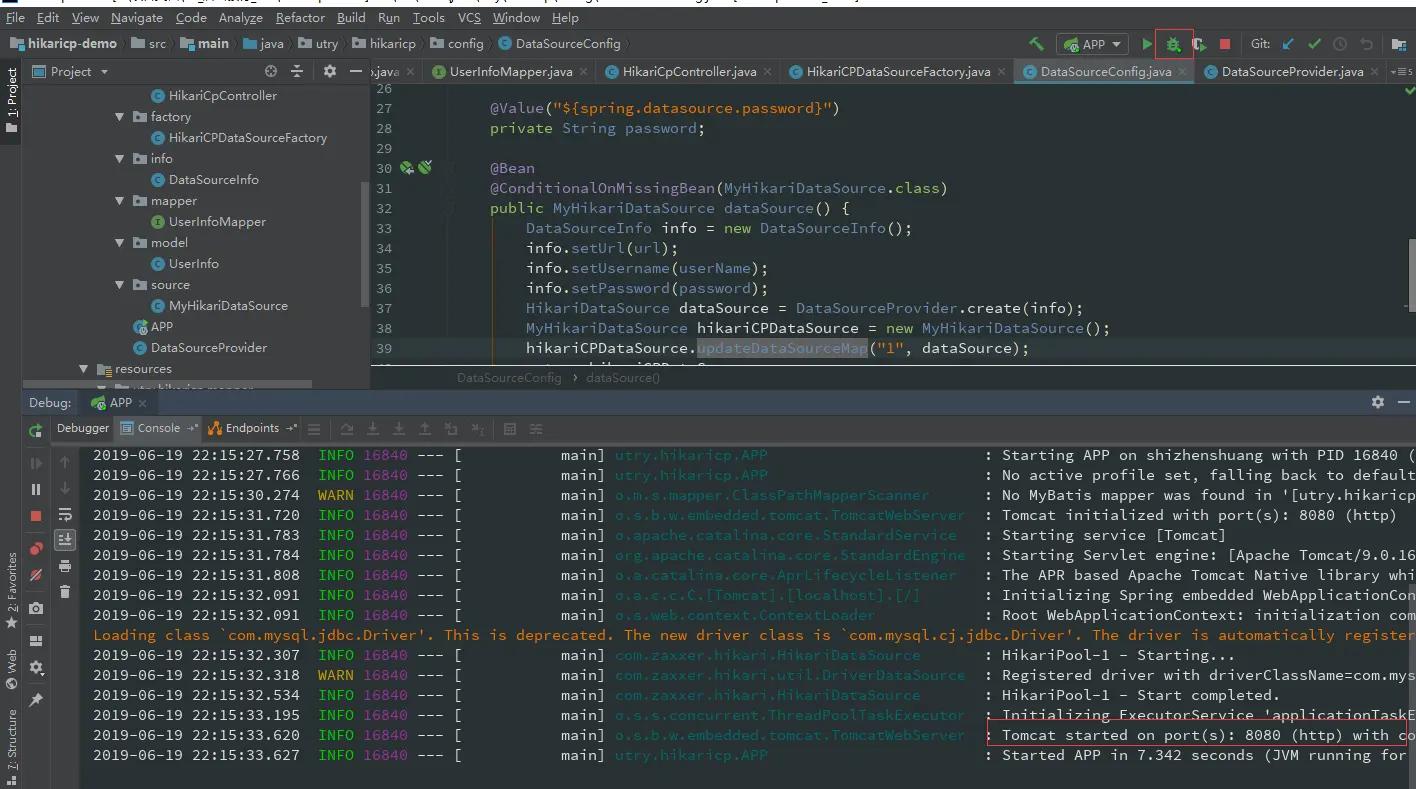Toggle the Z: Structure tool window
This screenshot has height=789, width=1416.
[11, 745]
